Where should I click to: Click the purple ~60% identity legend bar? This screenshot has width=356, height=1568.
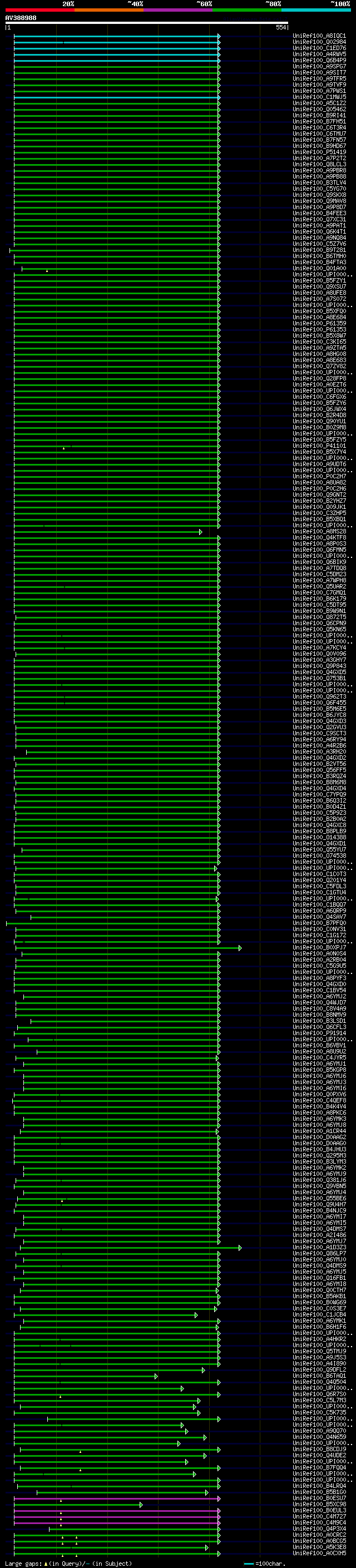pos(179,10)
